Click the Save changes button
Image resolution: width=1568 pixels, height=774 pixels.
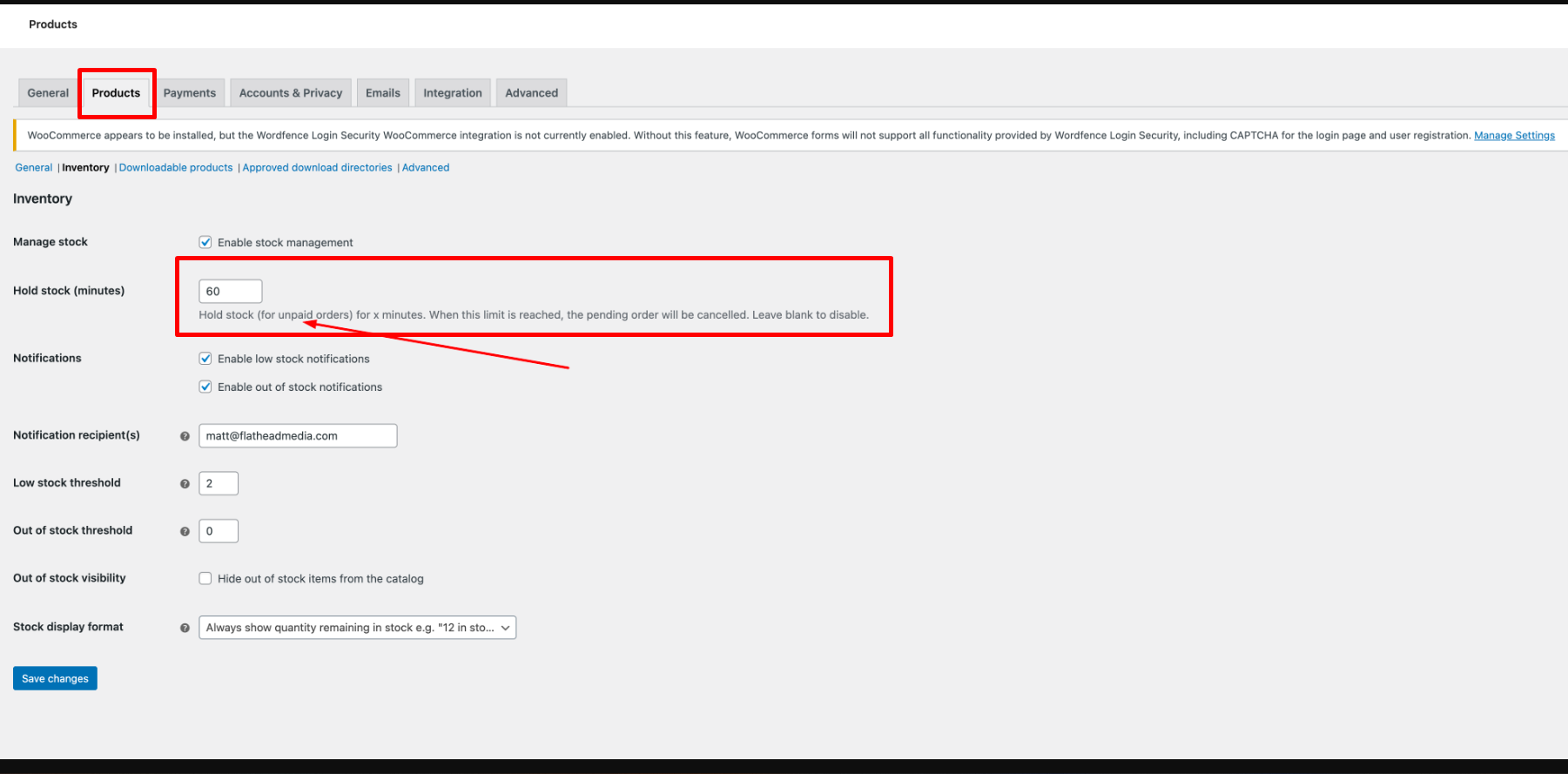(55, 678)
